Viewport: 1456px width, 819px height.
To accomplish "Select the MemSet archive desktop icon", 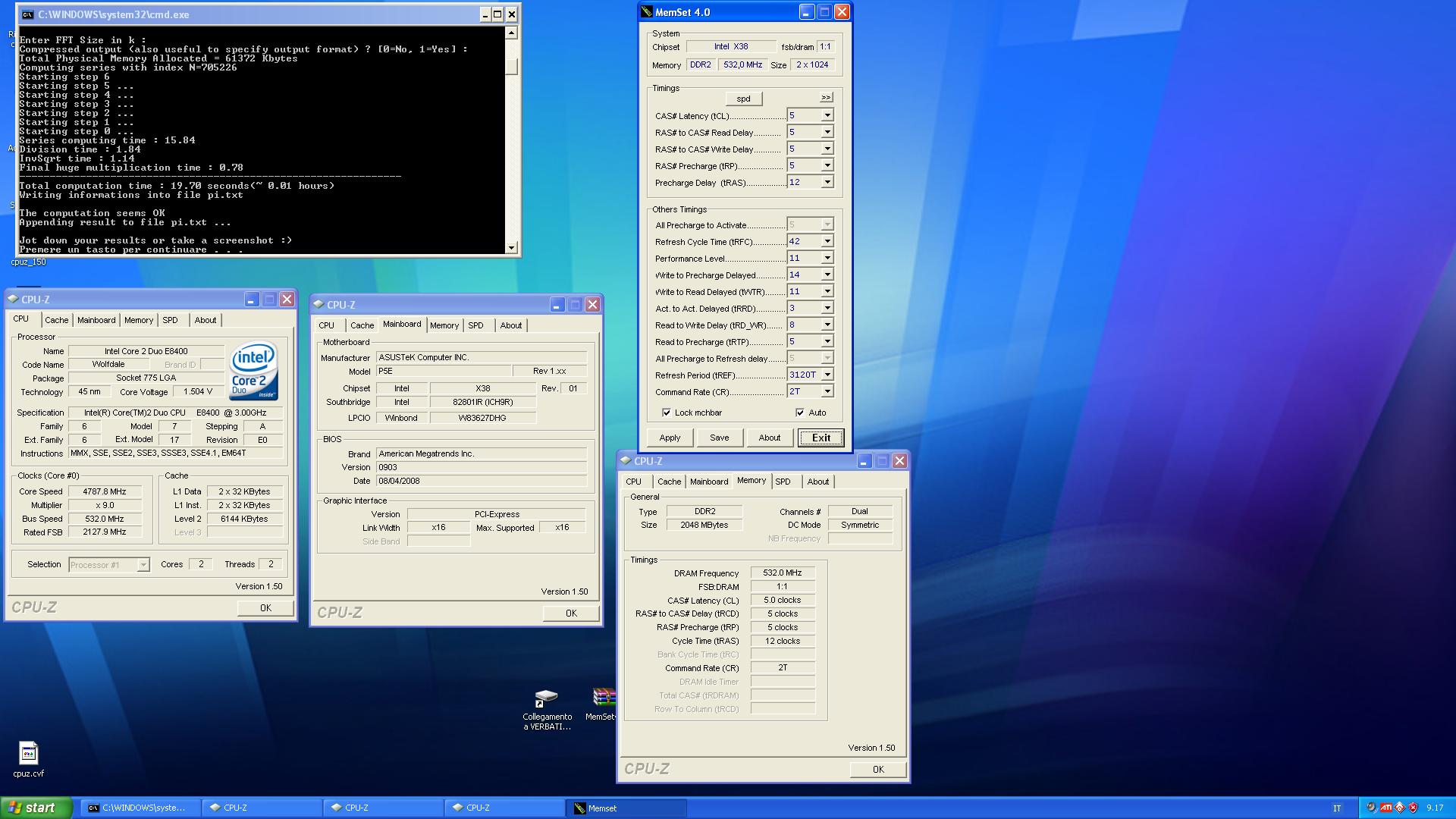I will pos(604,697).
